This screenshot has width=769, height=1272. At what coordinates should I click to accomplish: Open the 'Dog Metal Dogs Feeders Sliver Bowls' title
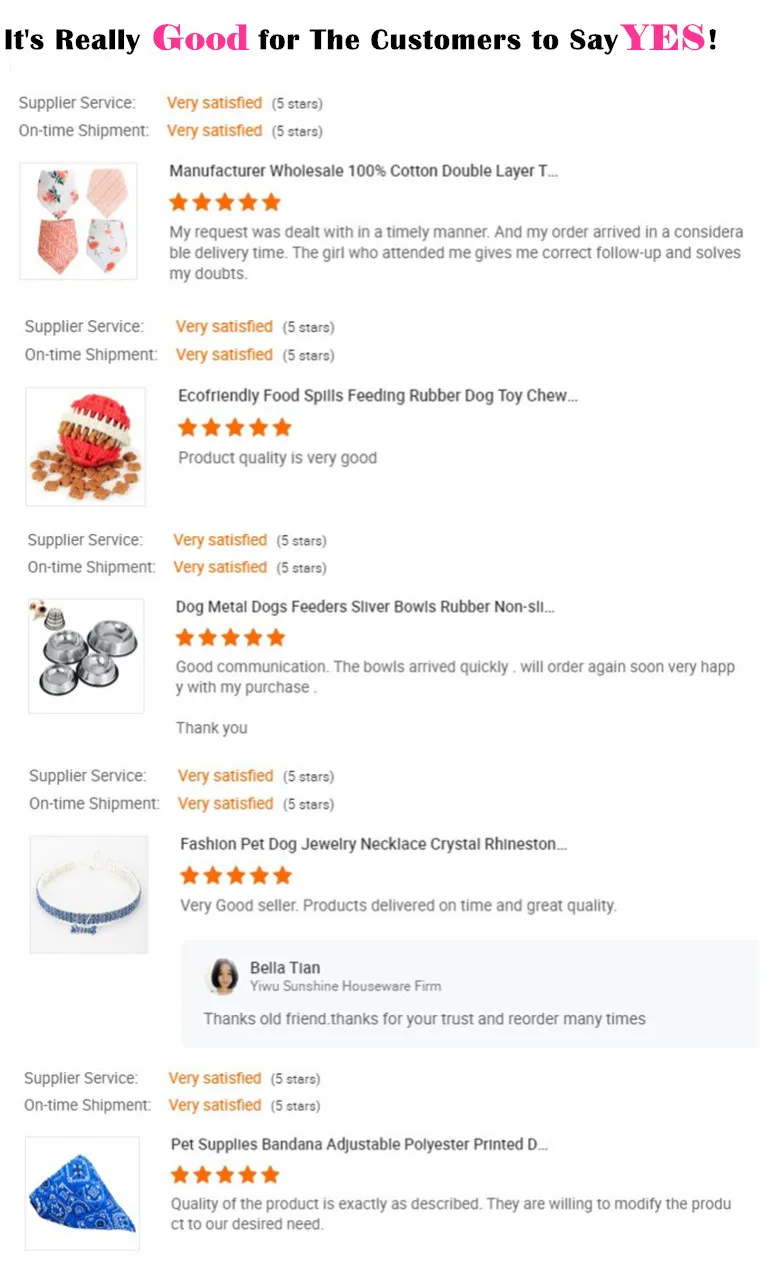(365, 607)
